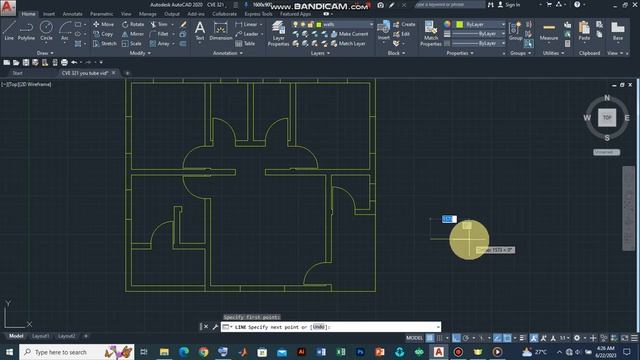
Task: Switch to the Layout1 tab
Action: (x=40, y=336)
